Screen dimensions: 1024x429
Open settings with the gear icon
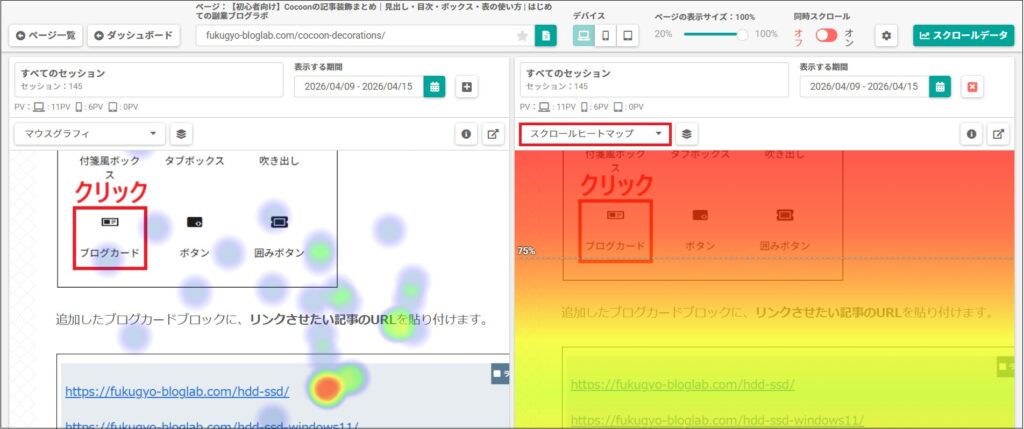click(x=886, y=35)
